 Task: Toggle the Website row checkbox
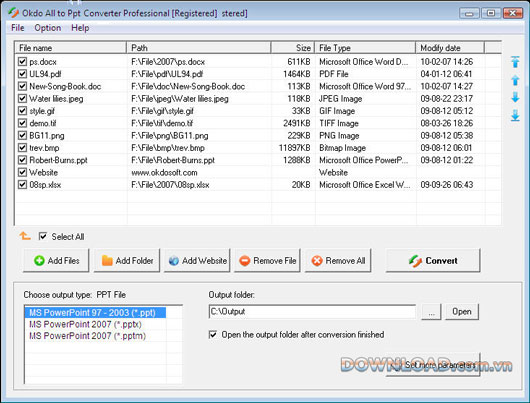22,172
